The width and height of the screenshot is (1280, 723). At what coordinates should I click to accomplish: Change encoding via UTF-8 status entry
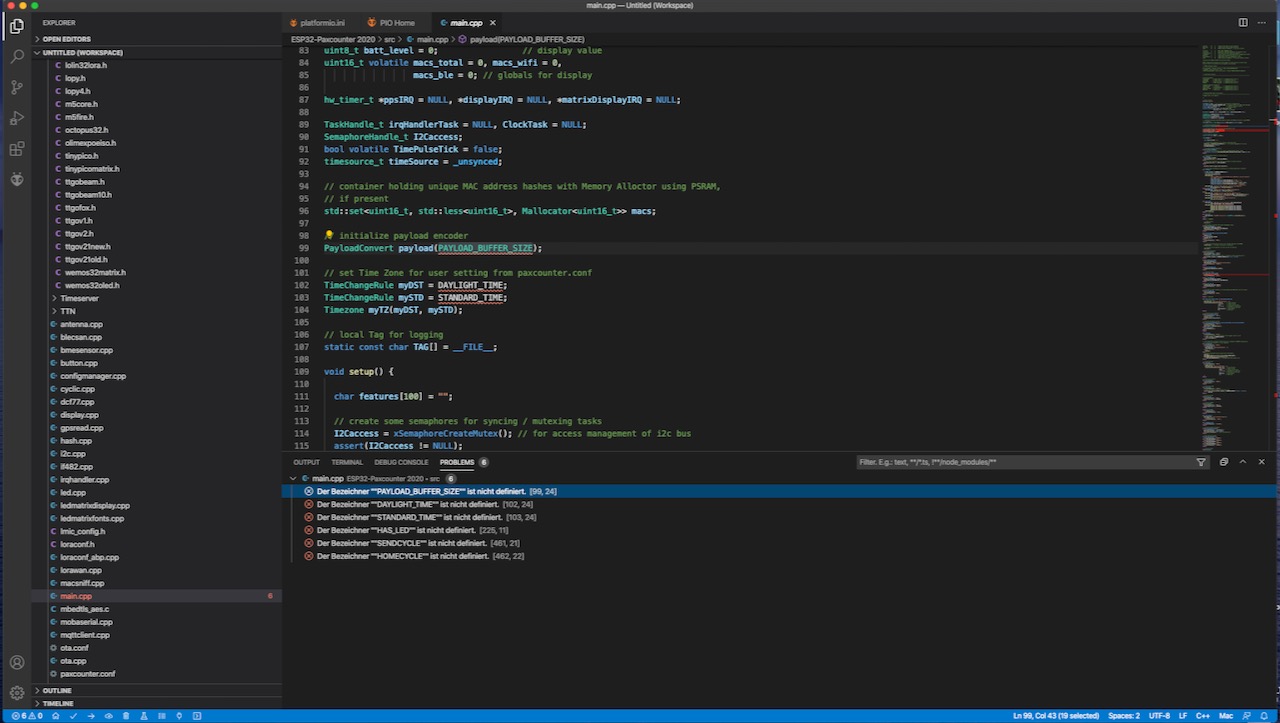[1159, 716]
